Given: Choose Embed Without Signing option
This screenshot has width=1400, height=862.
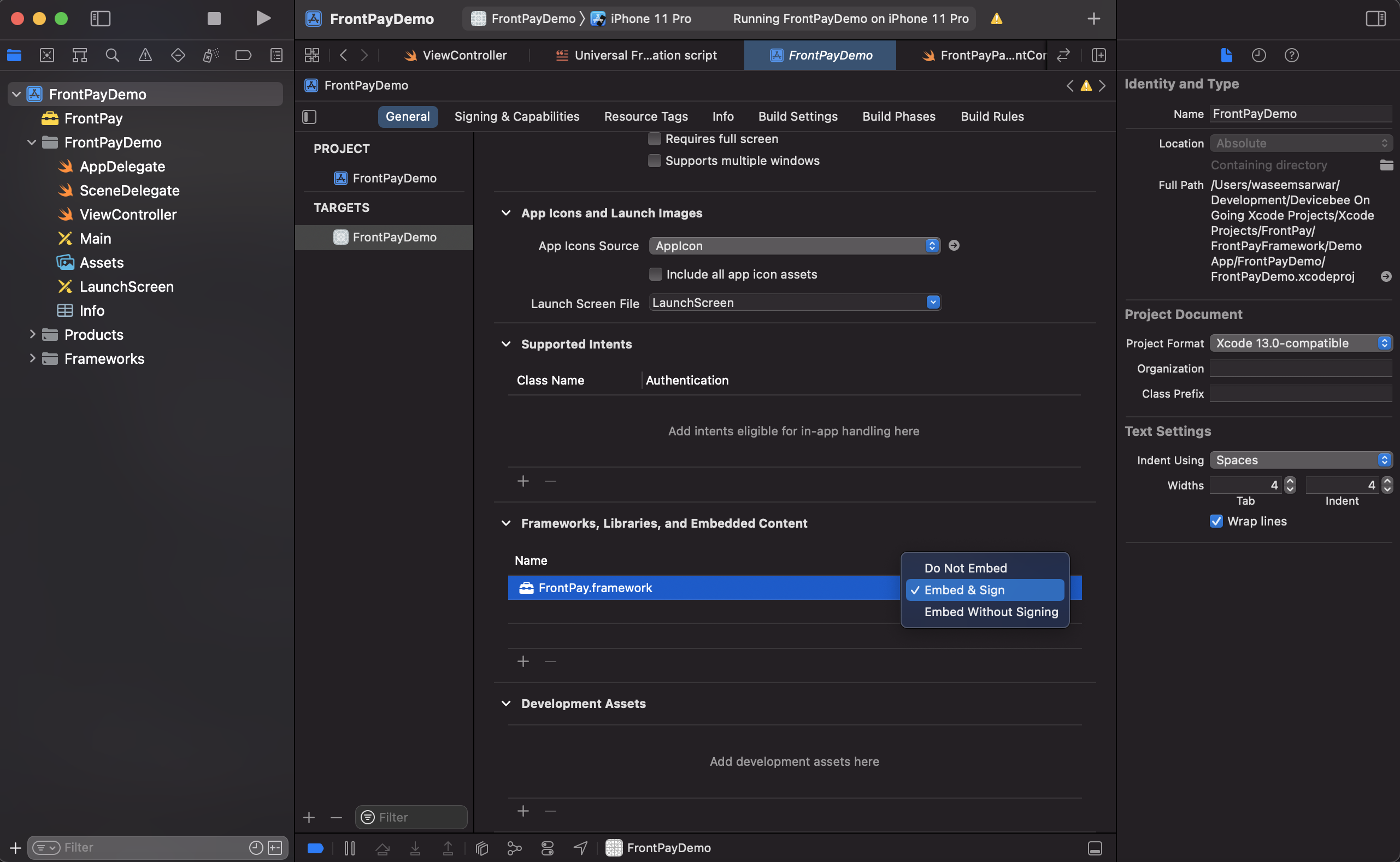Looking at the screenshot, I should pos(991,612).
